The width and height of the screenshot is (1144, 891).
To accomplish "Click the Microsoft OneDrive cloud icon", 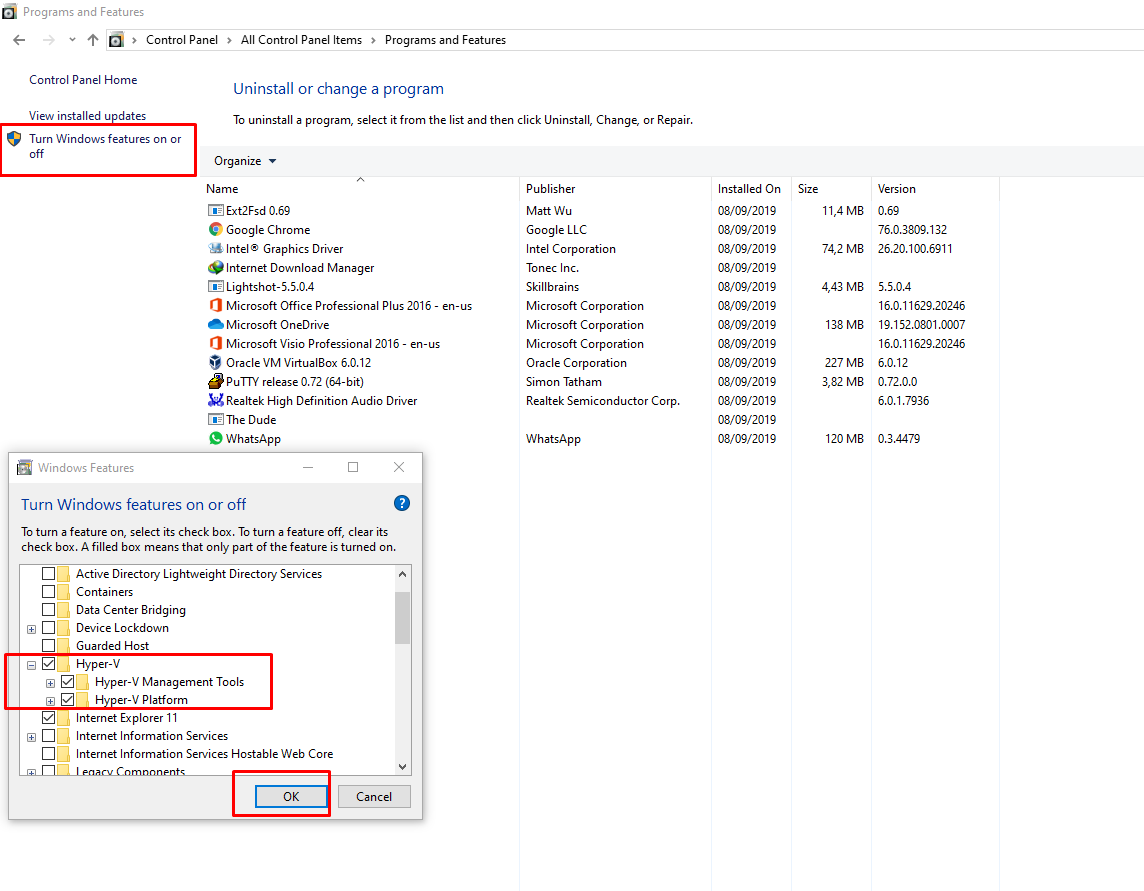I will point(215,324).
